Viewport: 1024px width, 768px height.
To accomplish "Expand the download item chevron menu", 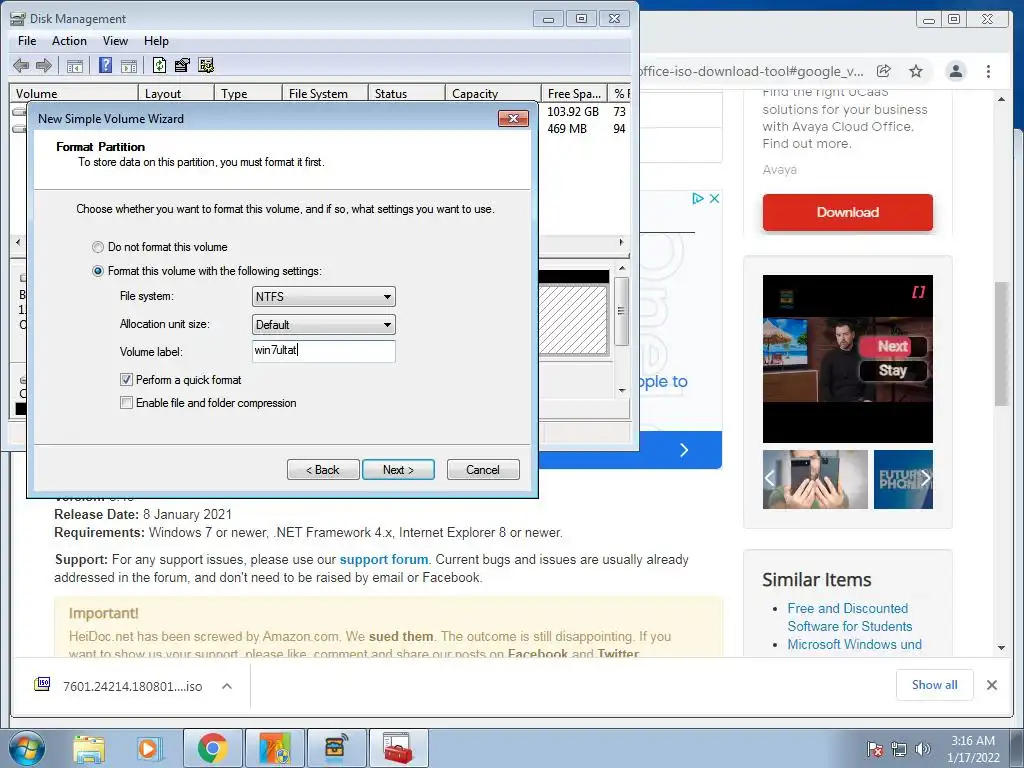I will pos(227,686).
